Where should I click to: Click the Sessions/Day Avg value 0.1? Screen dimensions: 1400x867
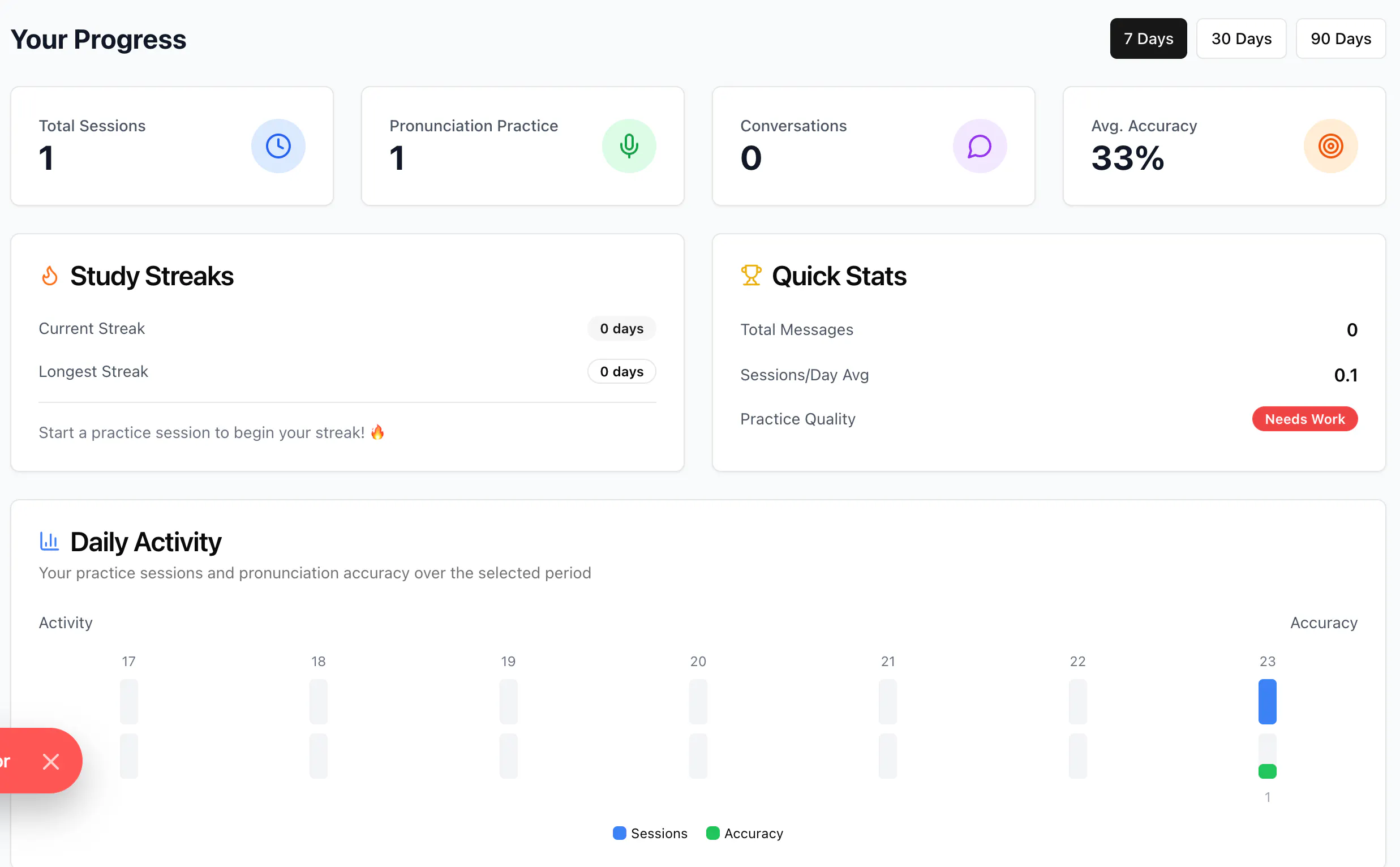[x=1346, y=375]
